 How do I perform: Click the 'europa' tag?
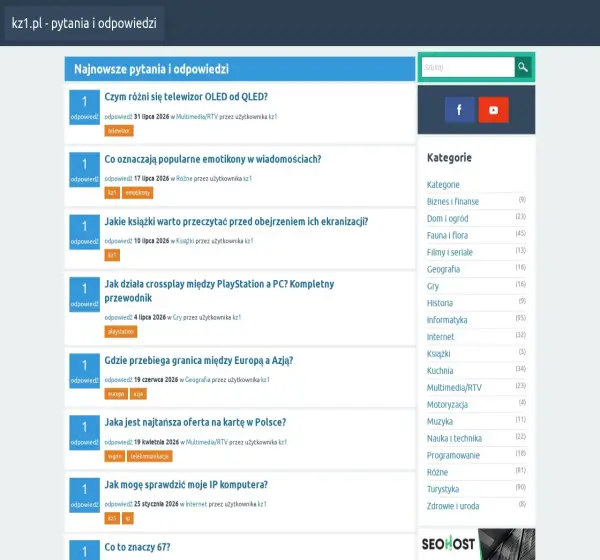coord(116,394)
